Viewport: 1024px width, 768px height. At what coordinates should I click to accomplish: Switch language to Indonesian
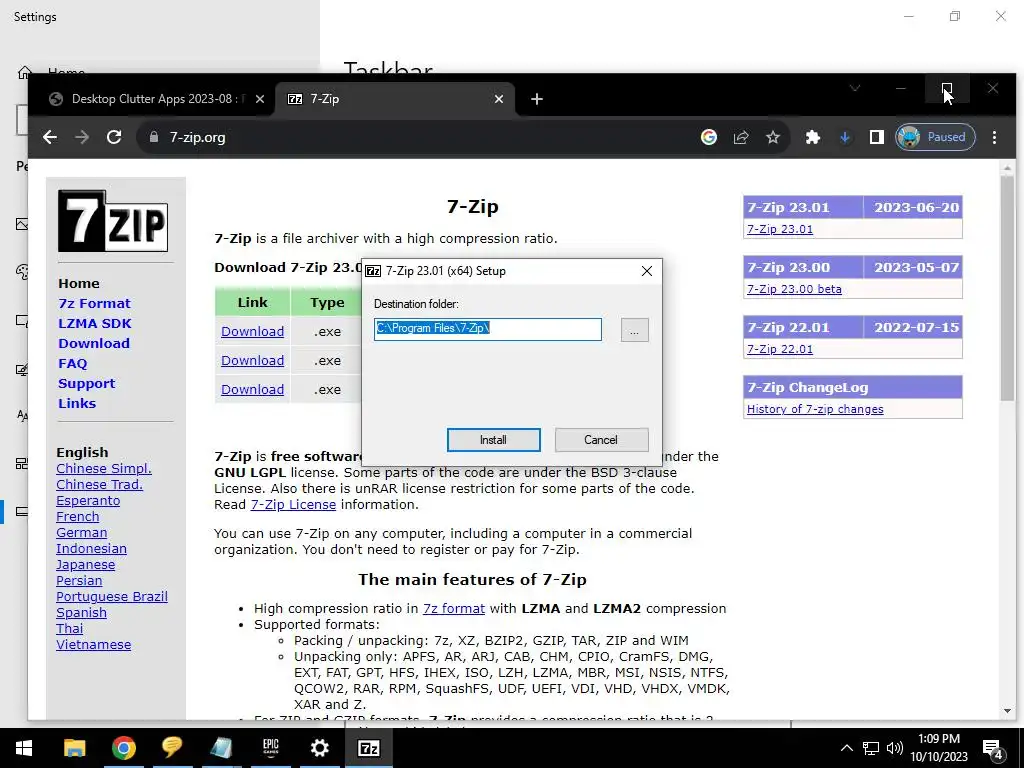91,549
